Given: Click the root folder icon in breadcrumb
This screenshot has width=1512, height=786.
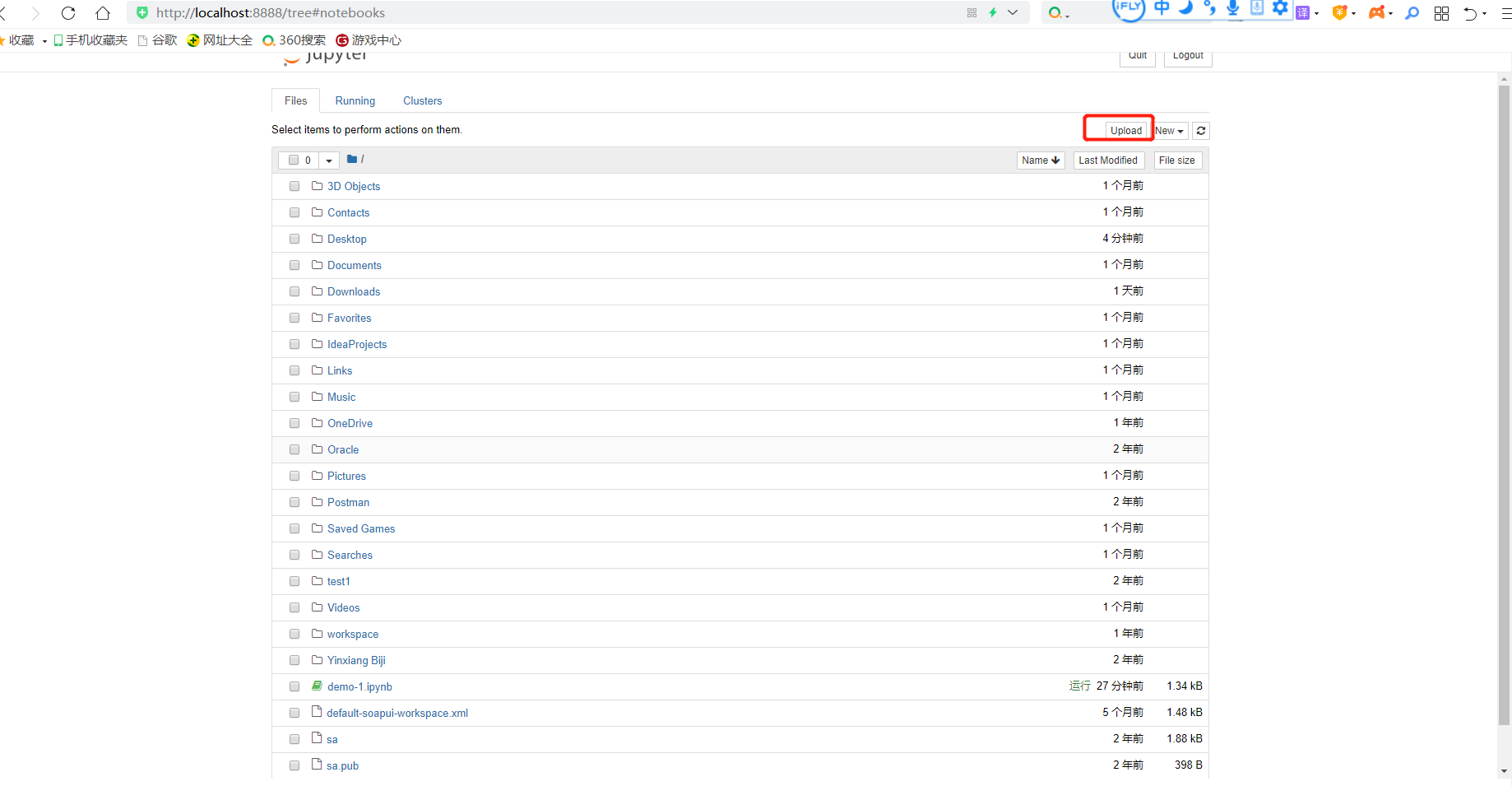Looking at the screenshot, I should pyautogui.click(x=352, y=159).
